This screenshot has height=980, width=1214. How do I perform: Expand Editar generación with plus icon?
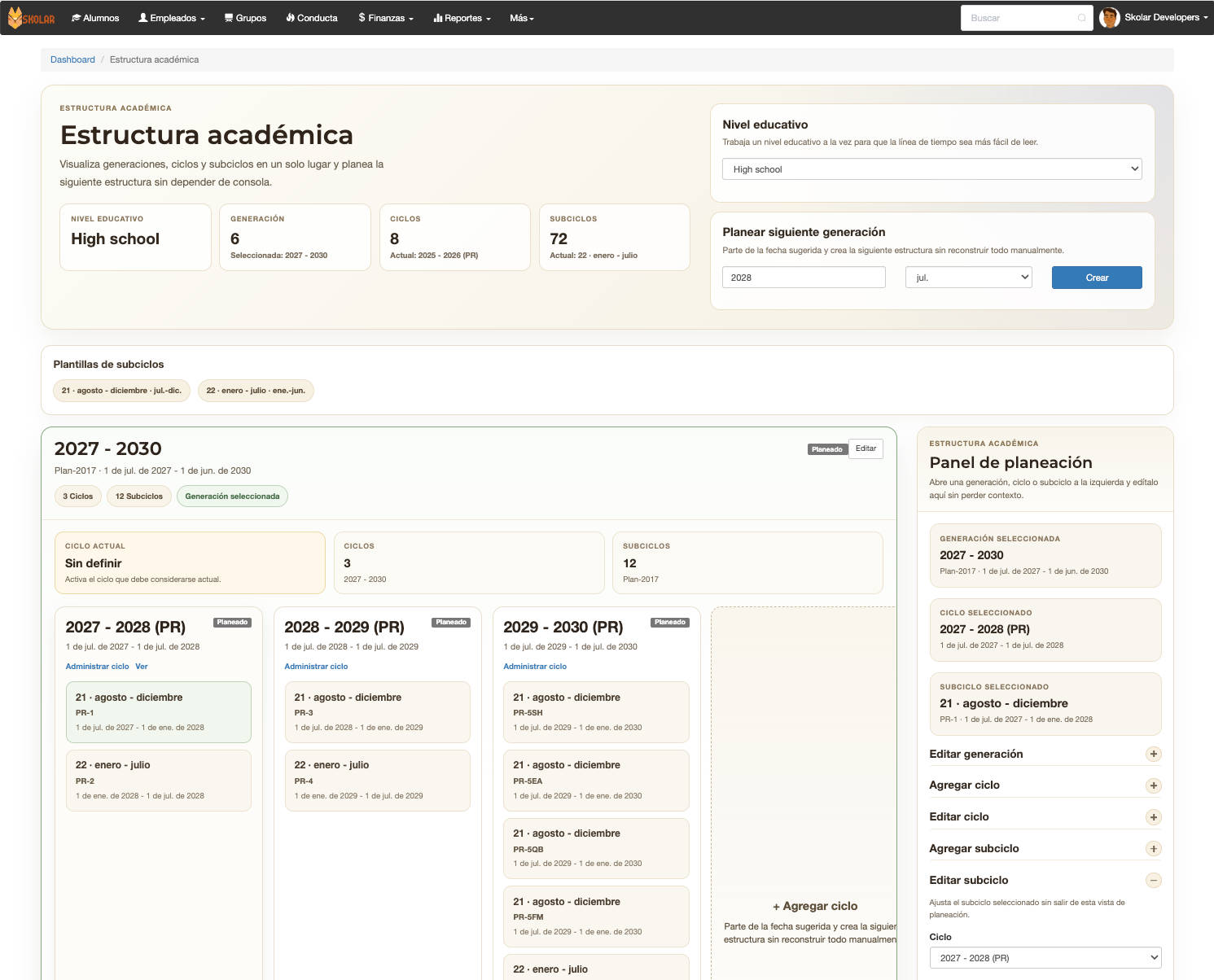pyautogui.click(x=1153, y=755)
